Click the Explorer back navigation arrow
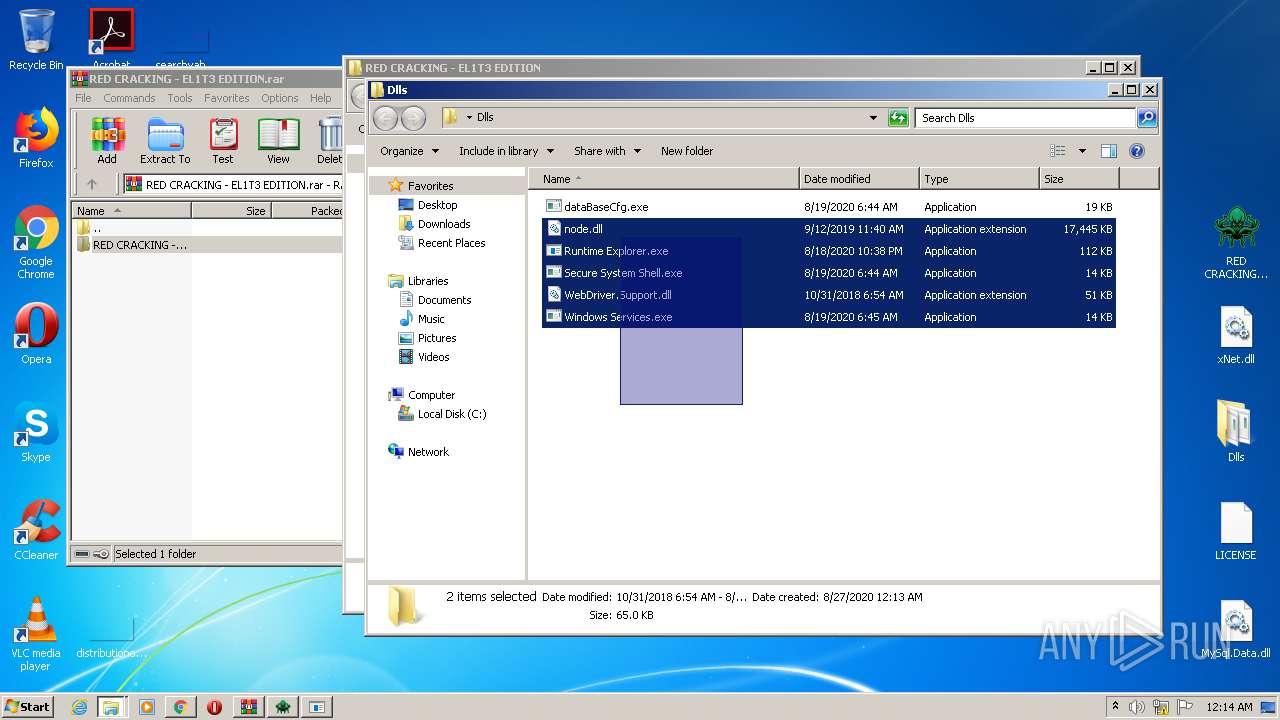The width and height of the screenshot is (1280, 720). pyautogui.click(x=385, y=118)
